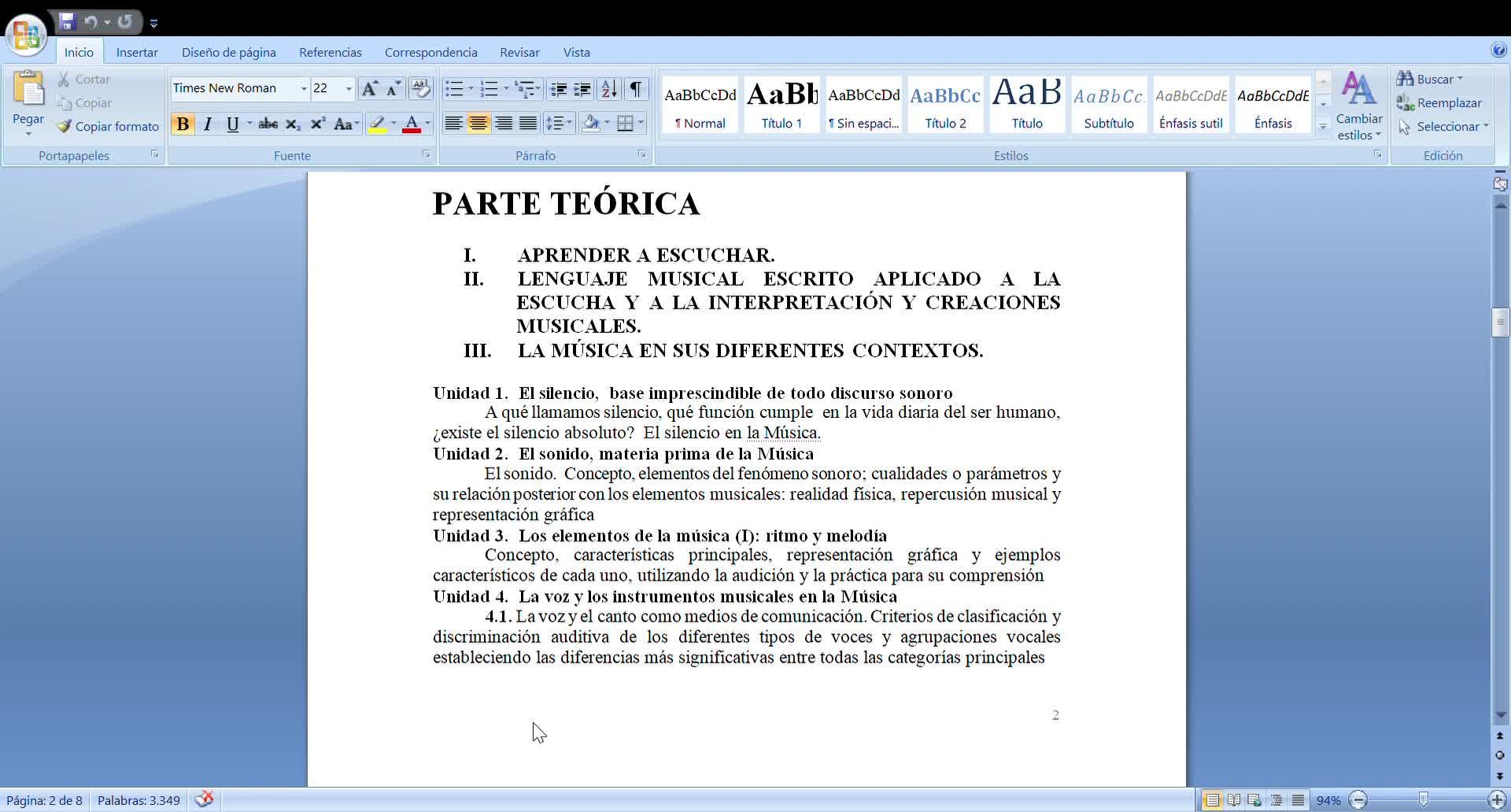Viewport: 1511px width, 812px height.
Task: Show paragraph marks pilcrow
Action: pos(636,88)
